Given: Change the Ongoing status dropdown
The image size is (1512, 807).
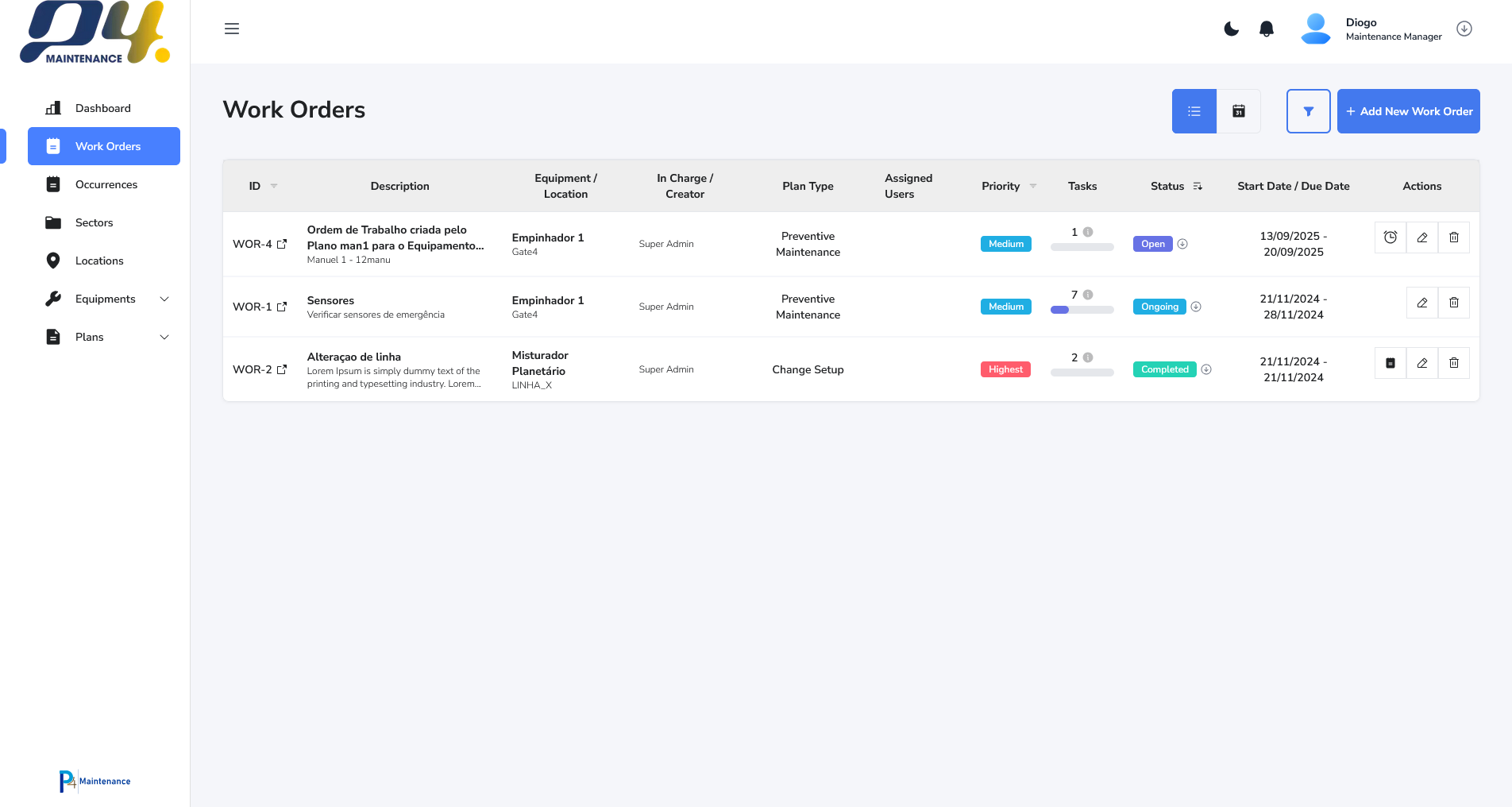Looking at the screenshot, I should pos(1196,307).
